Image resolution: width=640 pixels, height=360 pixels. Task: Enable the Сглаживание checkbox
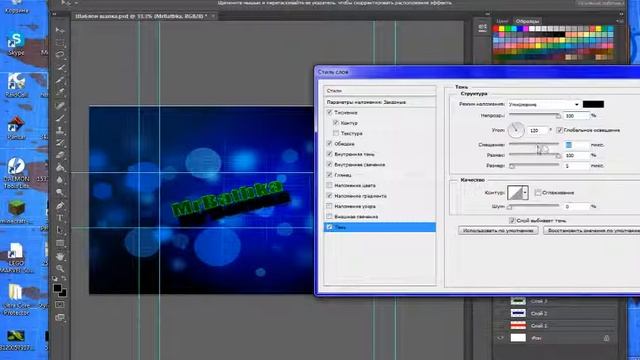(x=538, y=193)
